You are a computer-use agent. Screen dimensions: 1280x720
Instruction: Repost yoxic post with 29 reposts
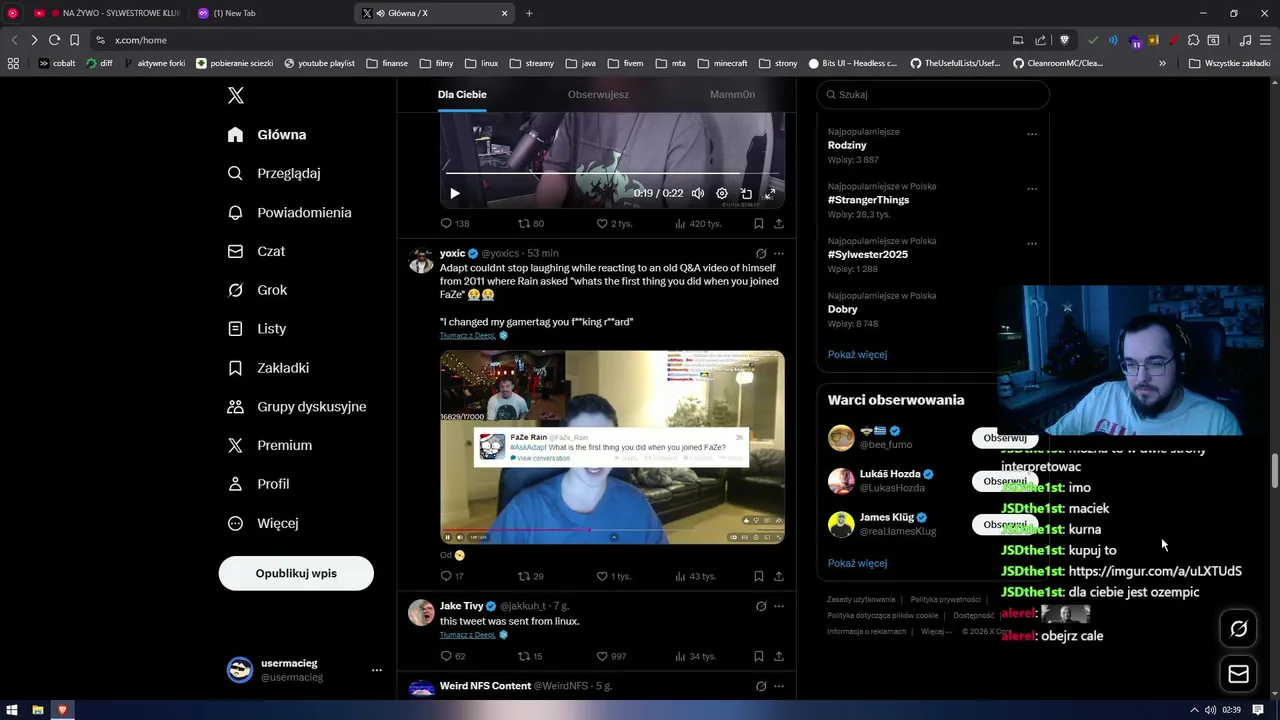click(x=531, y=576)
